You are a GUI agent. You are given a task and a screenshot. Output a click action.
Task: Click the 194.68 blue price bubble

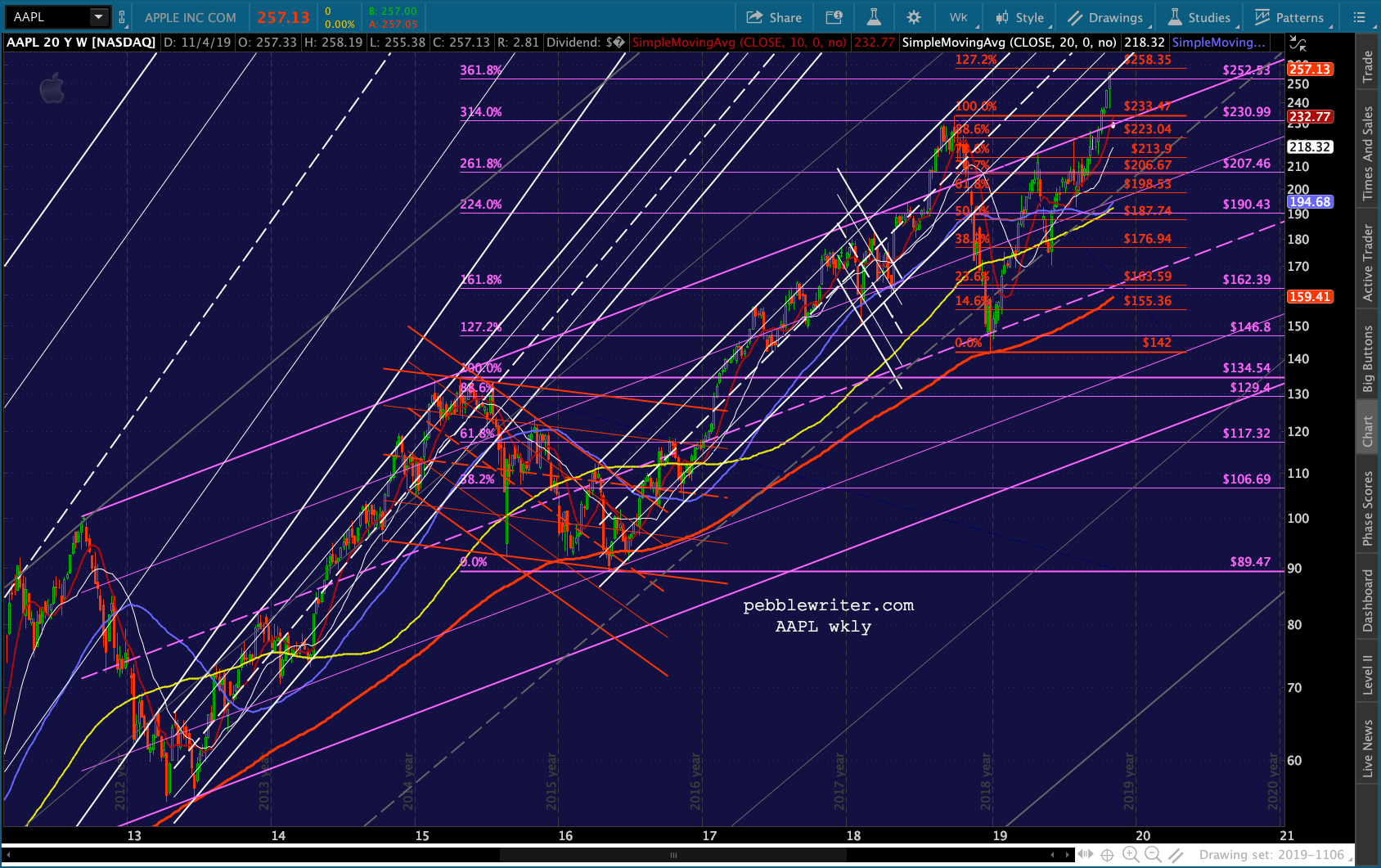[1310, 202]
